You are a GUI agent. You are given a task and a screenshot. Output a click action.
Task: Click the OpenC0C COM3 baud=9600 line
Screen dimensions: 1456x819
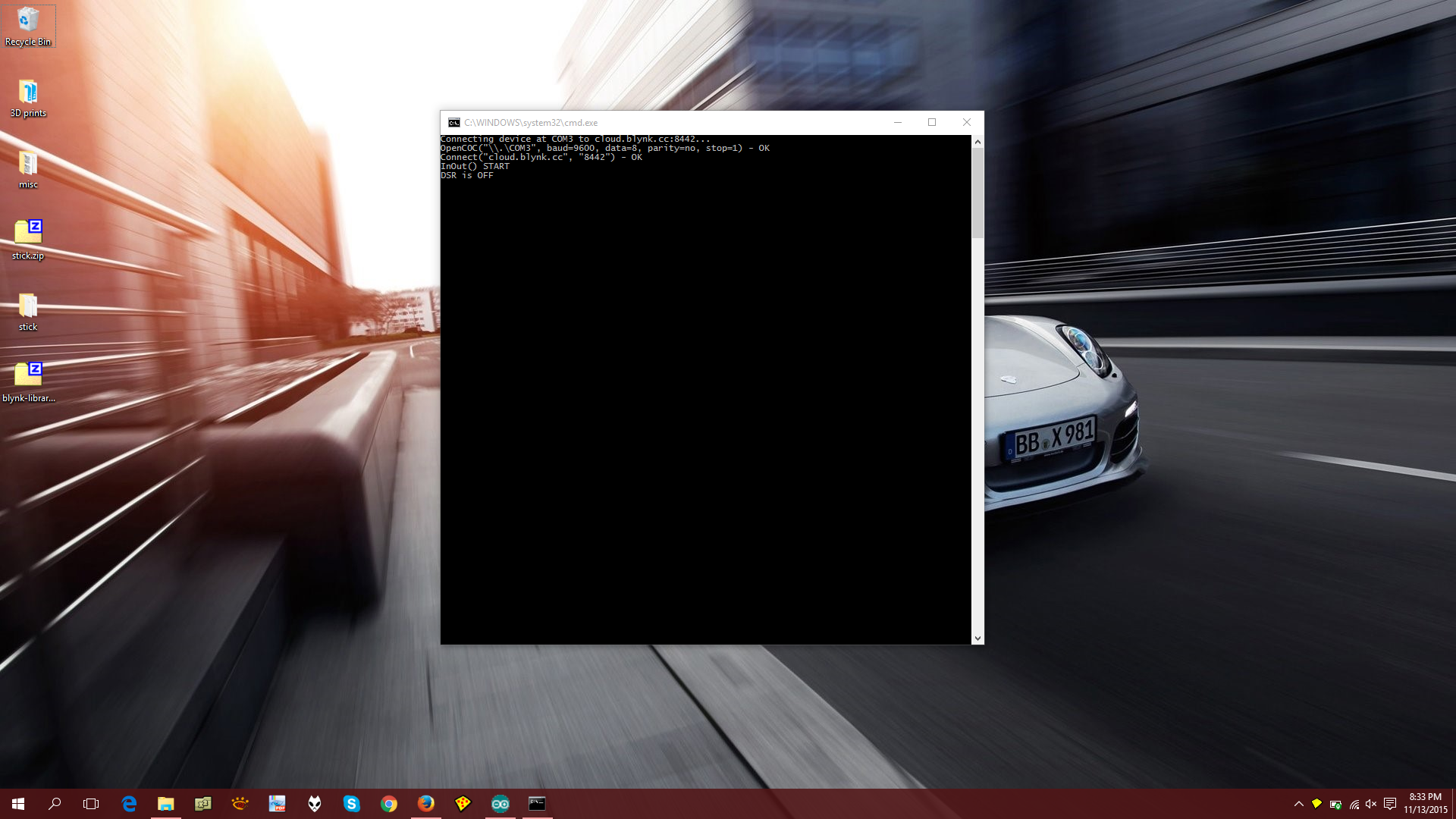click(605, 149)
